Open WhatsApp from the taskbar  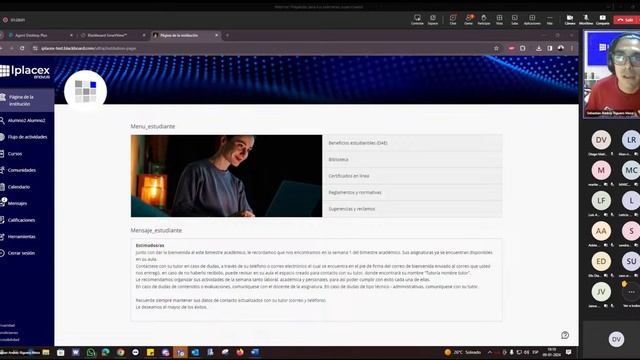click(x=91, y=352)
